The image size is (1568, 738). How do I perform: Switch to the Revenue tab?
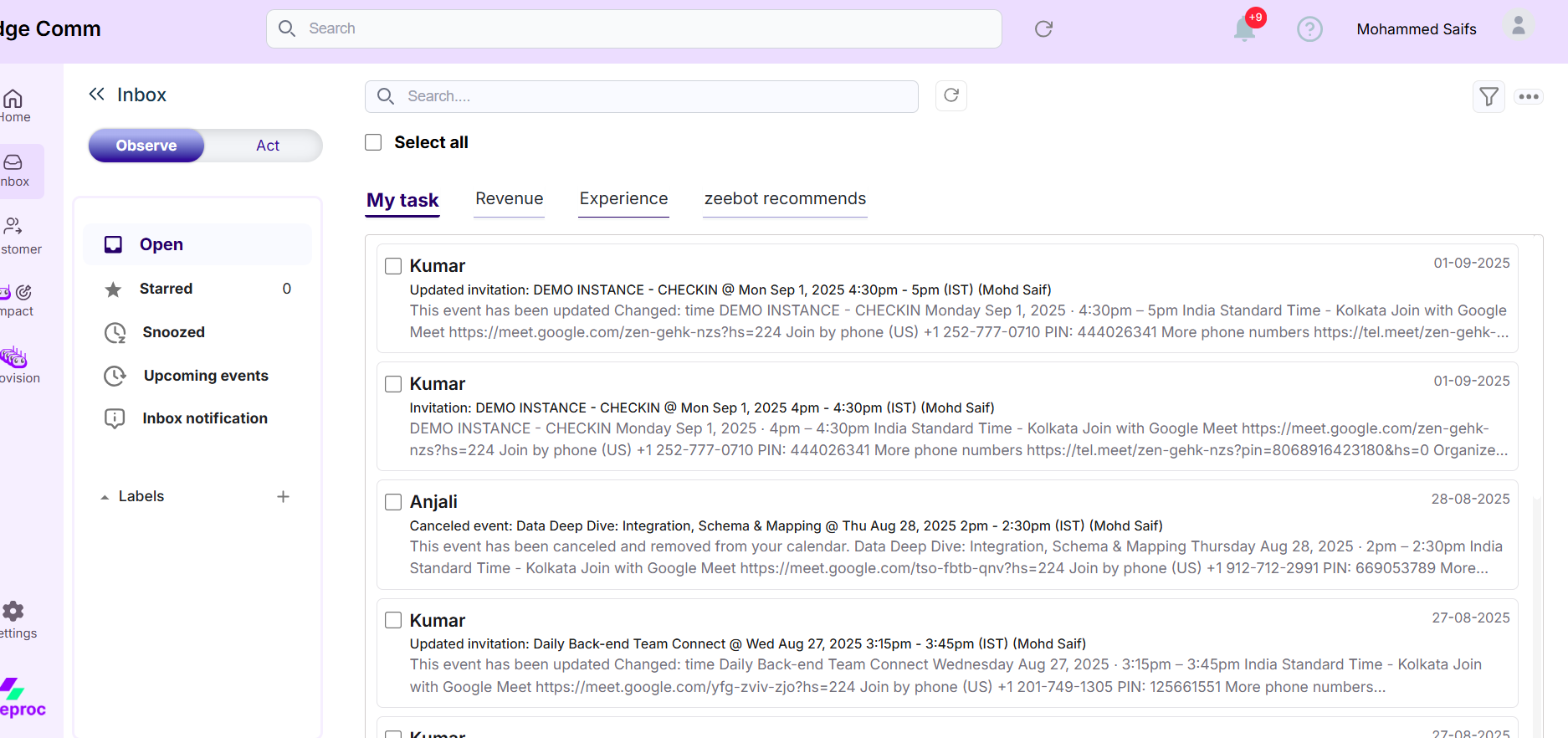pos(509,199)
